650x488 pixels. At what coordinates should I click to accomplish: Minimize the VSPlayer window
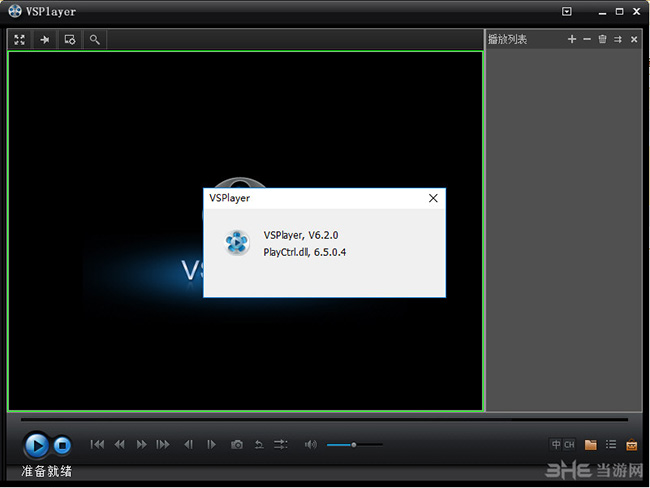[x=603, y=12]
